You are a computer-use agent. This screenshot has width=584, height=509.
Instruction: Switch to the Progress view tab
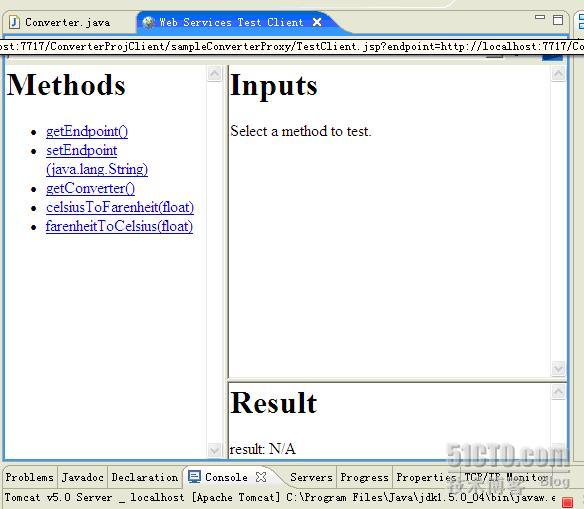click(364, 477)
